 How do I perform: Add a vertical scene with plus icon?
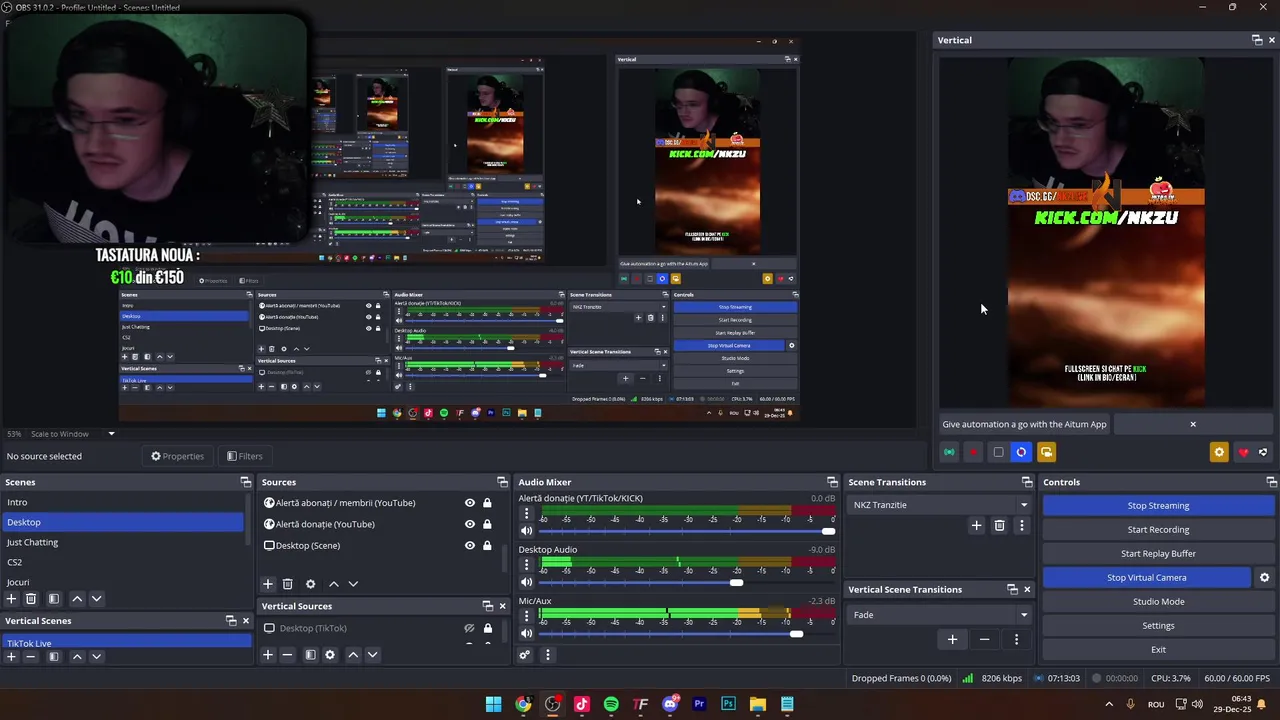click(11, 657)
